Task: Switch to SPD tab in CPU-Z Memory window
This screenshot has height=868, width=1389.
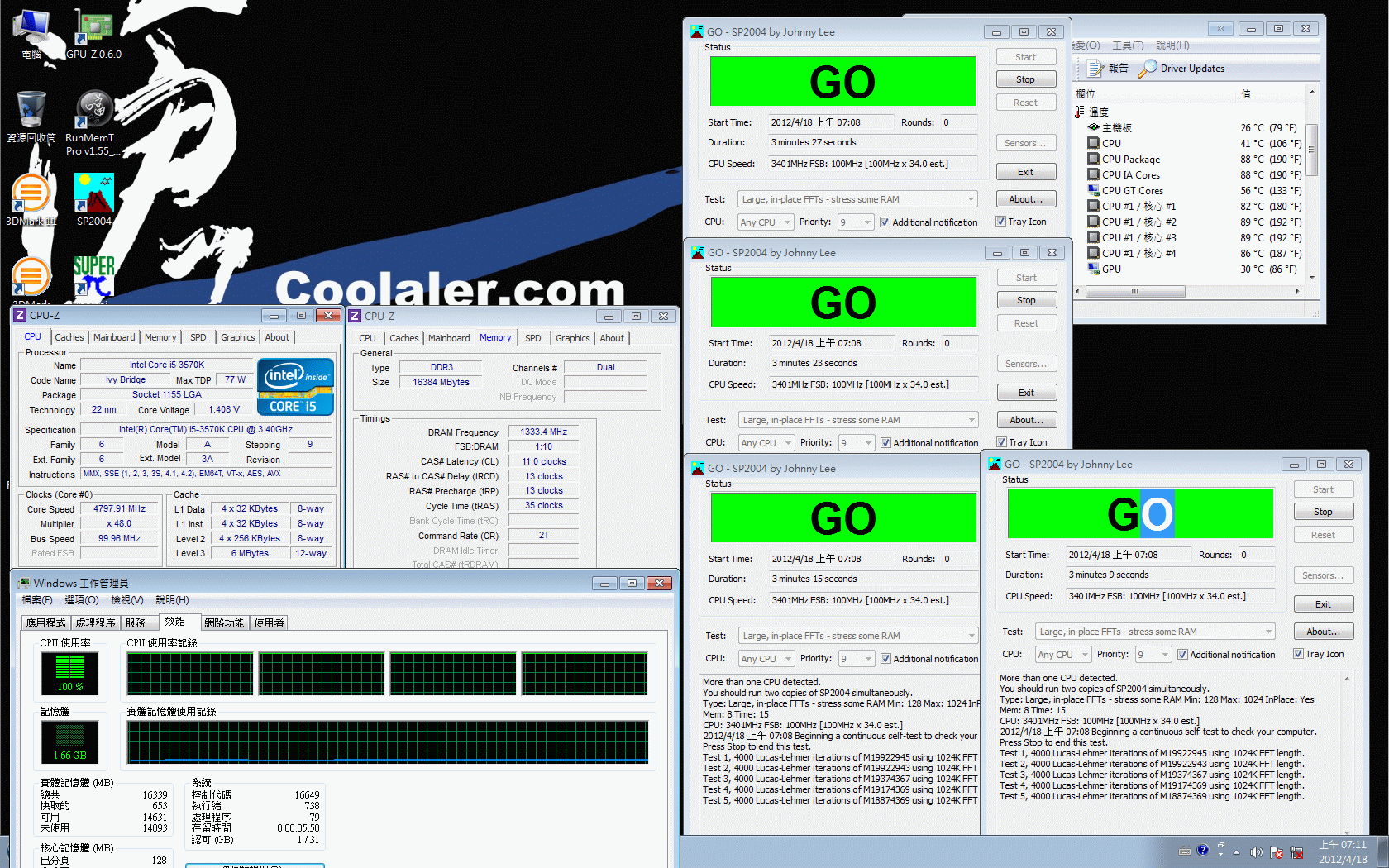Action: point(533,338)
